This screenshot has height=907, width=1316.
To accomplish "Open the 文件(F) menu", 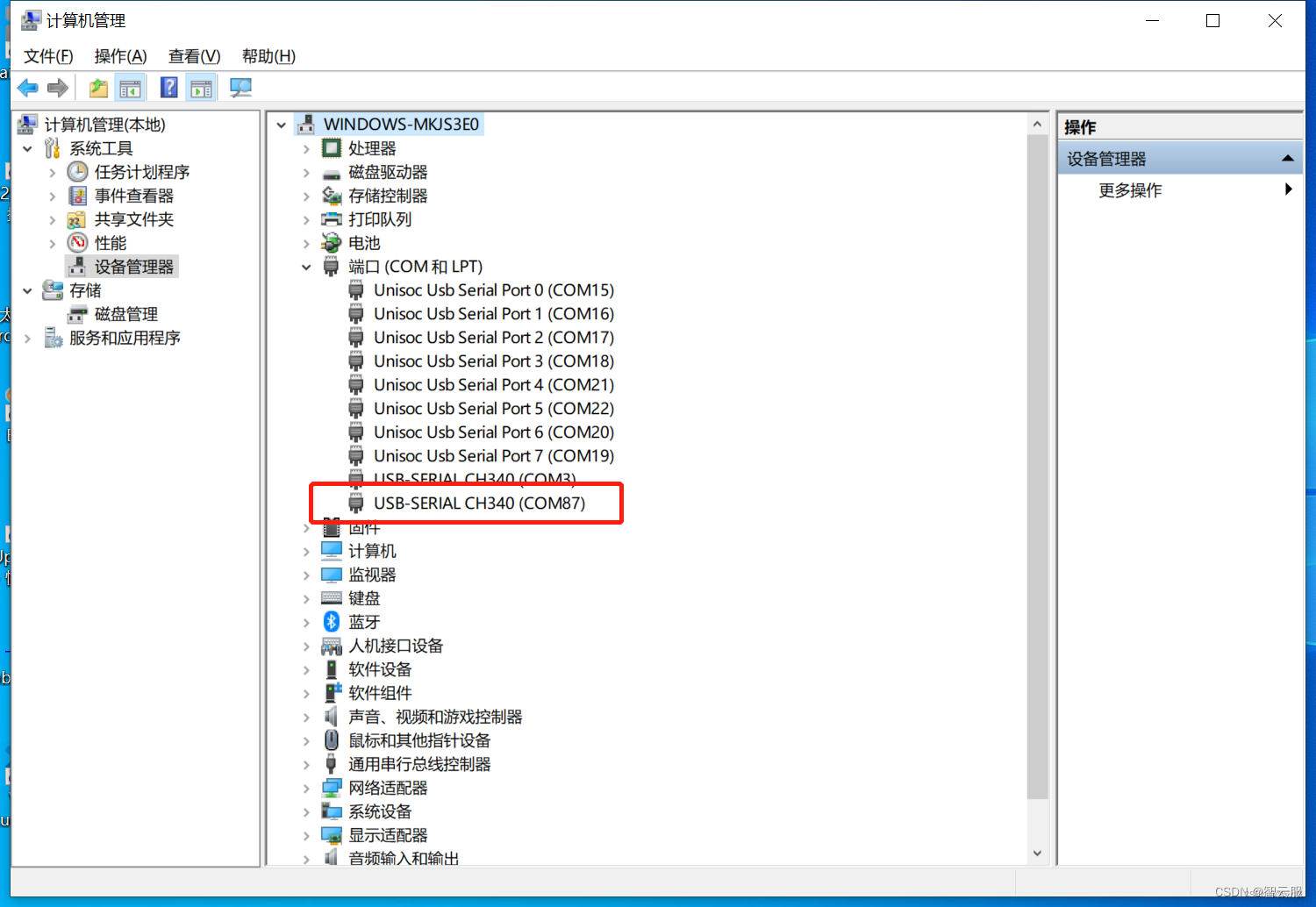I will tap(48, 56).
